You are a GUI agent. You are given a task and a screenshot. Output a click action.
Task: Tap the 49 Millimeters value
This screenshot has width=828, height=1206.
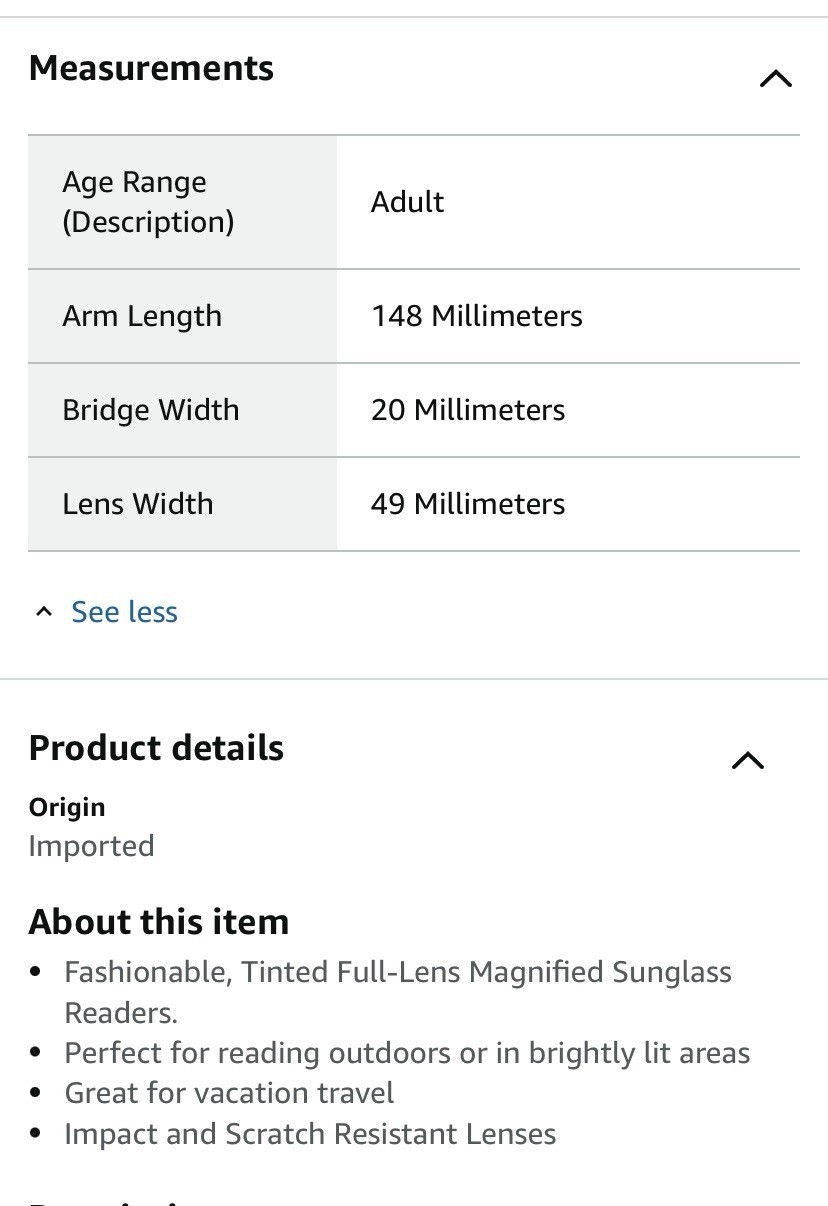pos(468,504)
